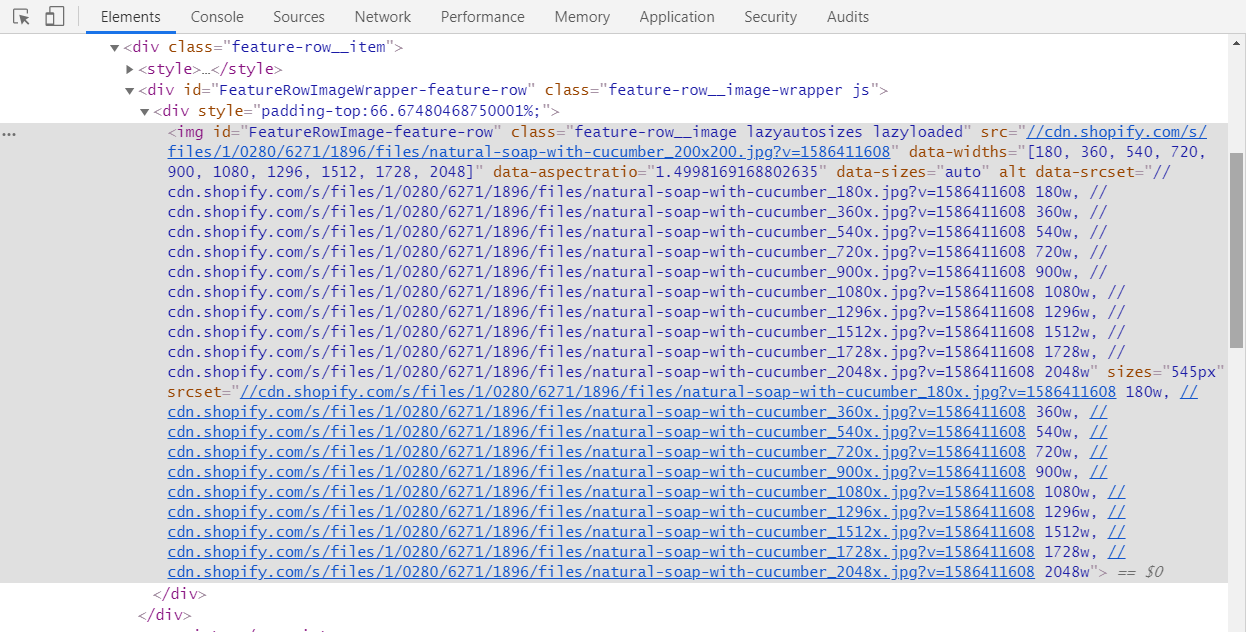Viewport: 1246px width, 632px height.
Task: Toggle the device toolbar emulation
Action: [x=54, y=16]
